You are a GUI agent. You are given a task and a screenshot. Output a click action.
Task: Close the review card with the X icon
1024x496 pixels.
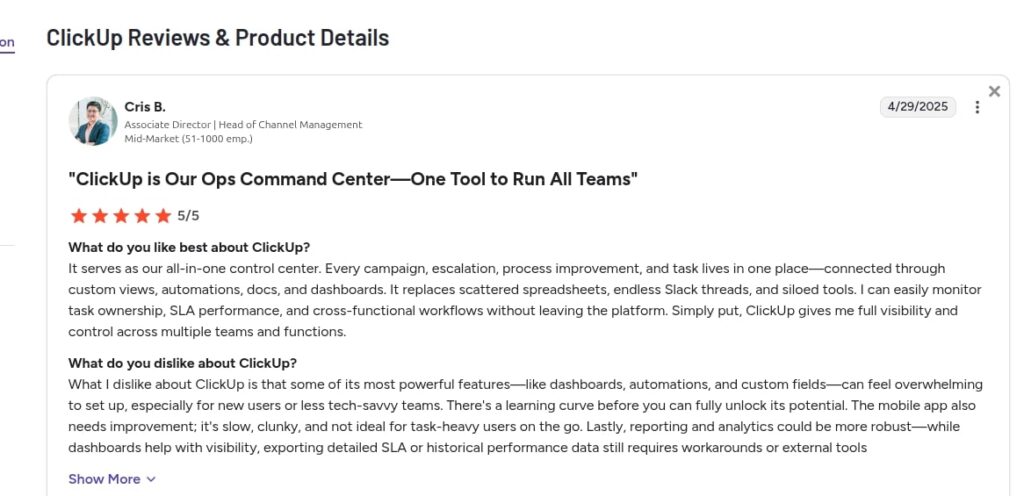click(994, 92)
